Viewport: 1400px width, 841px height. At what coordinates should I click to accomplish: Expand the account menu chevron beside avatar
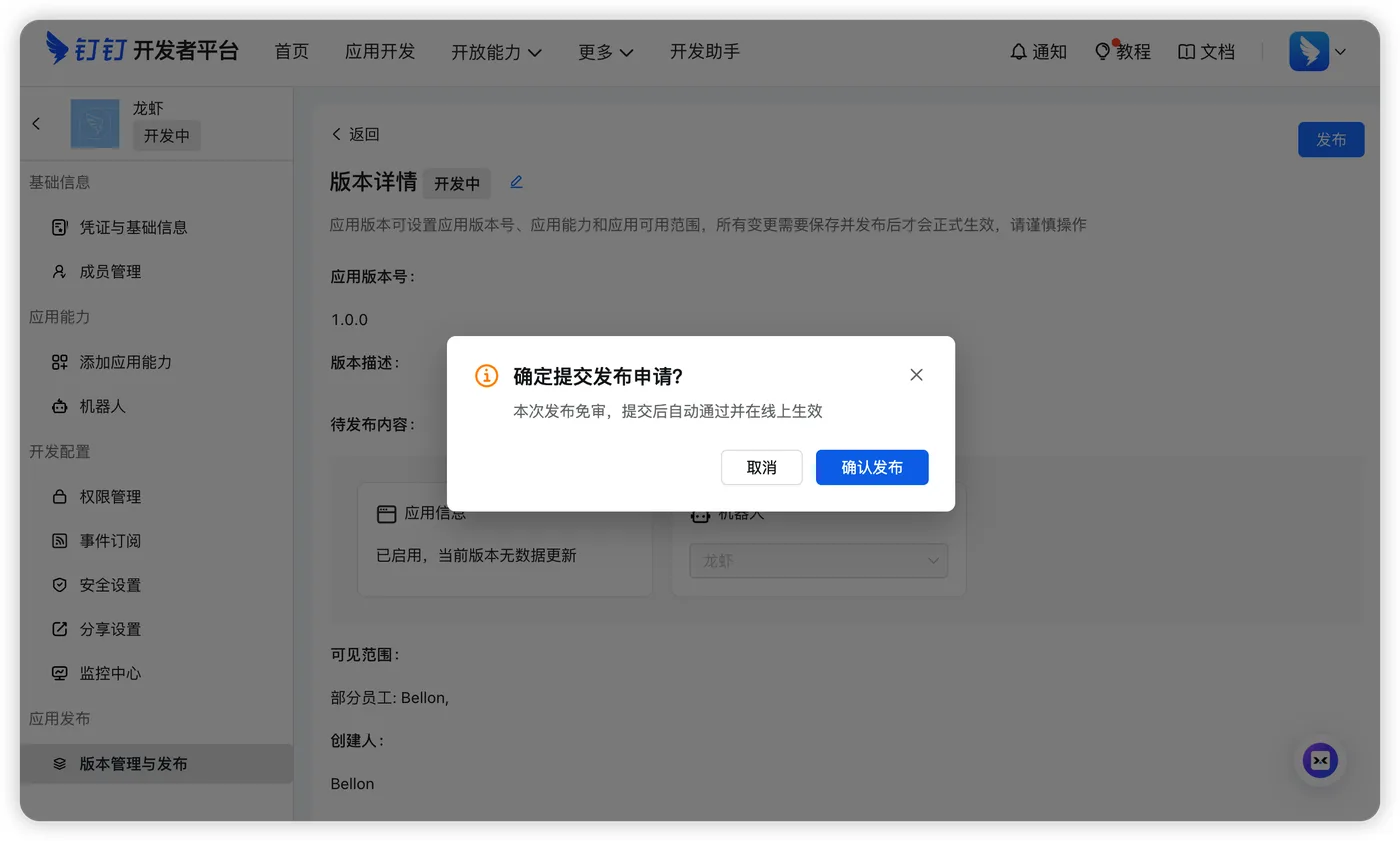pyautogui.click(x=1341, y=52)
